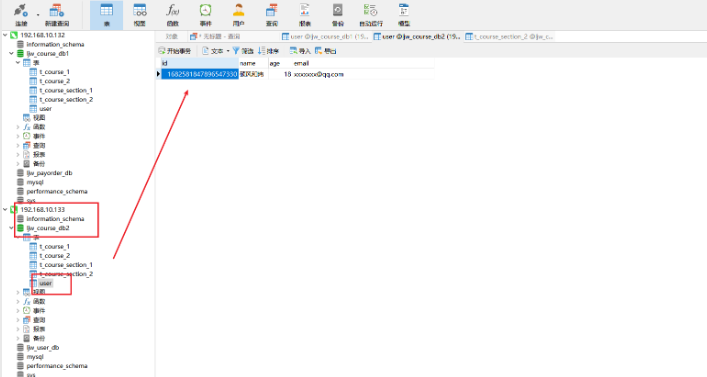Click the Sort (排序) button
The image size is (707, 377).
[269, 51]
